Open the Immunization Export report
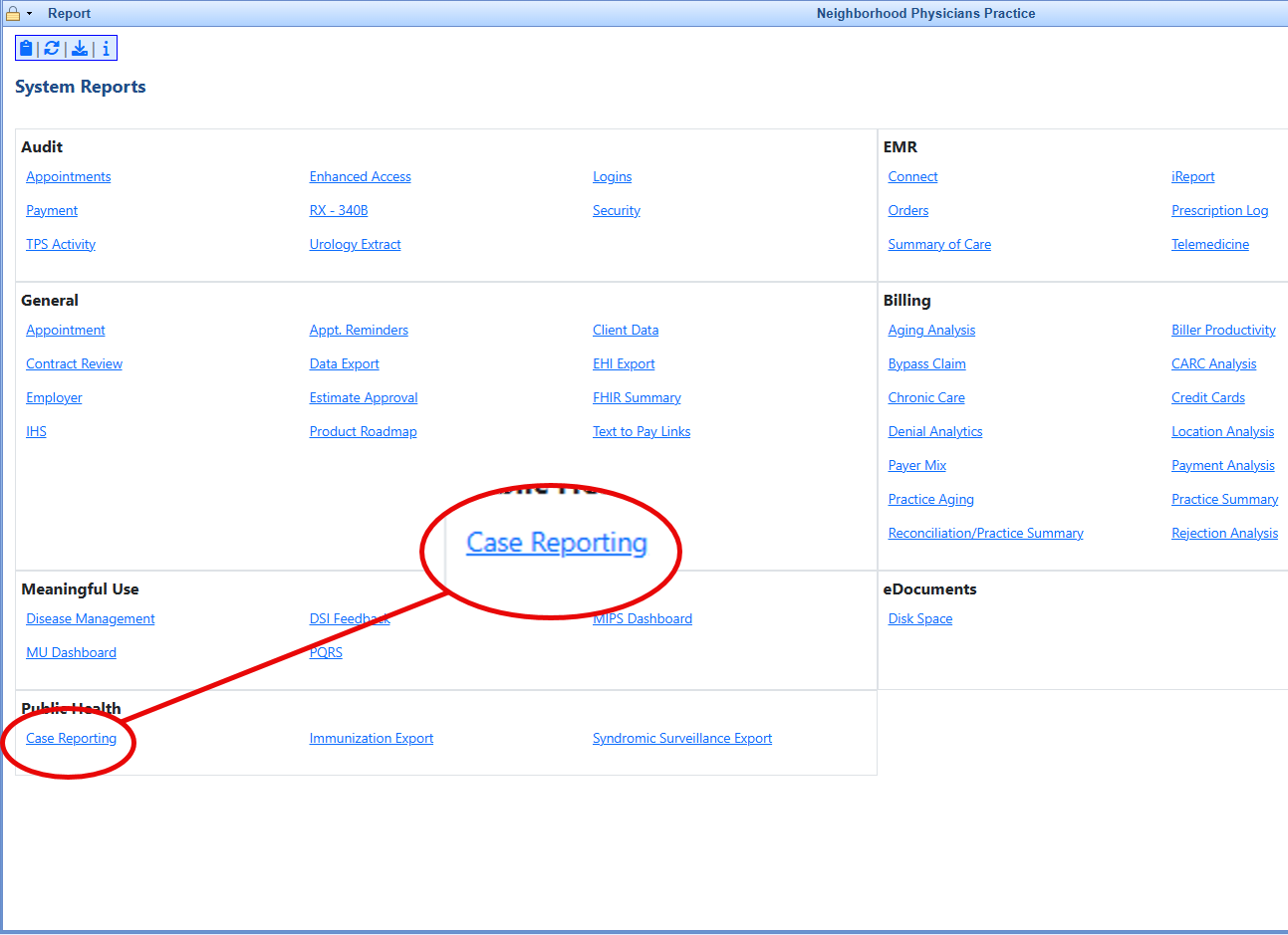This screenshot has height=935, width=1288. click(372, 739)
